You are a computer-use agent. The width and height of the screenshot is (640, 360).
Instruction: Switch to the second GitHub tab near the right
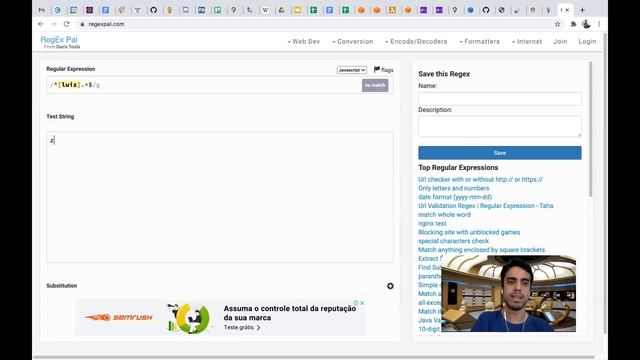tap(486, 10)
